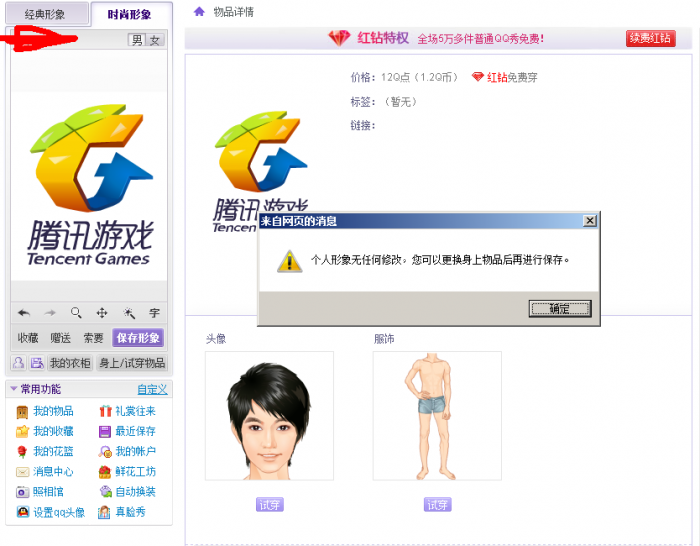
Task: Open the 照相馆 link
Action: [x=48, y=492]
